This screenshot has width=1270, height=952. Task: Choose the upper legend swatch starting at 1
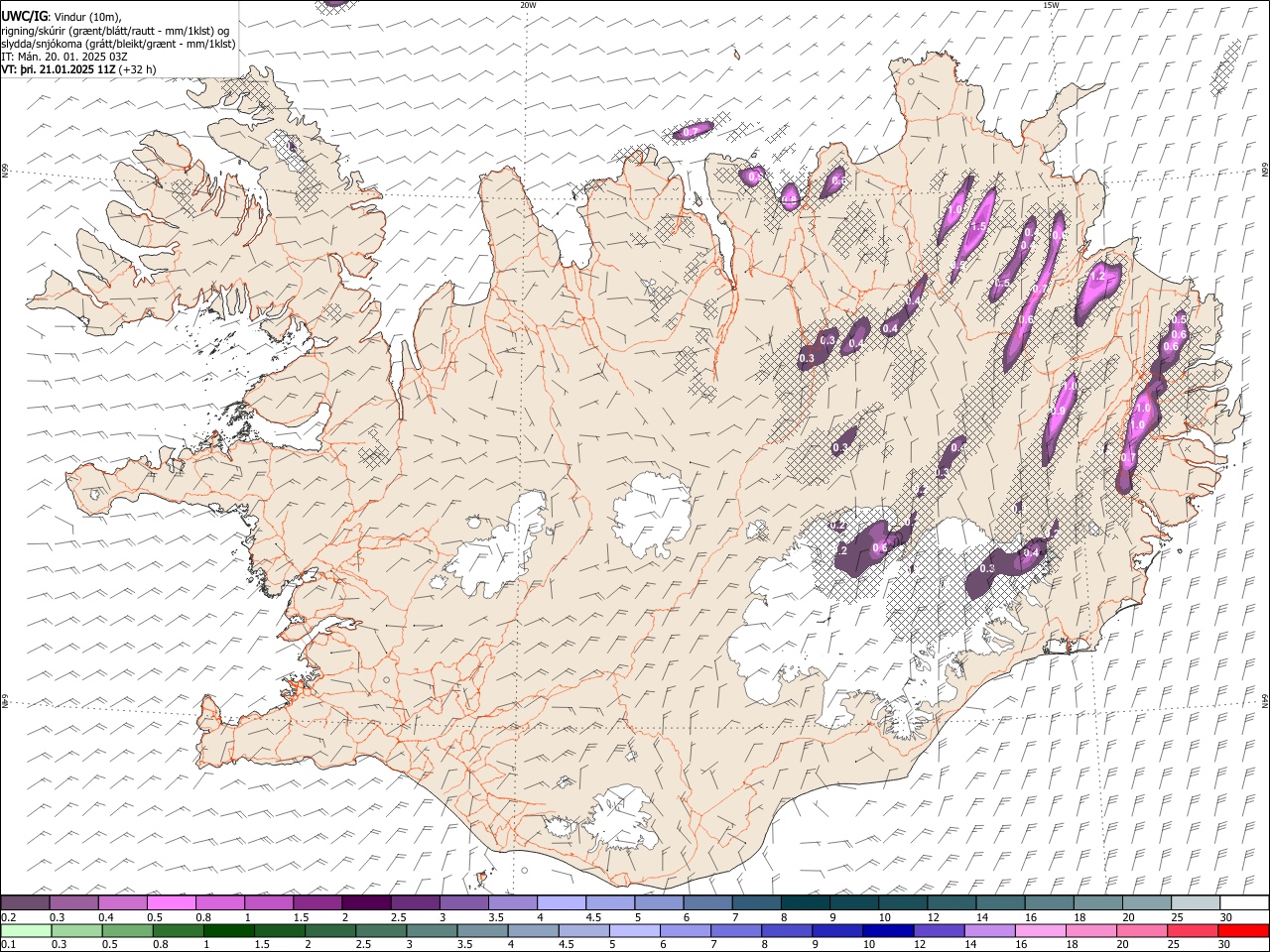tap(269, 903)
